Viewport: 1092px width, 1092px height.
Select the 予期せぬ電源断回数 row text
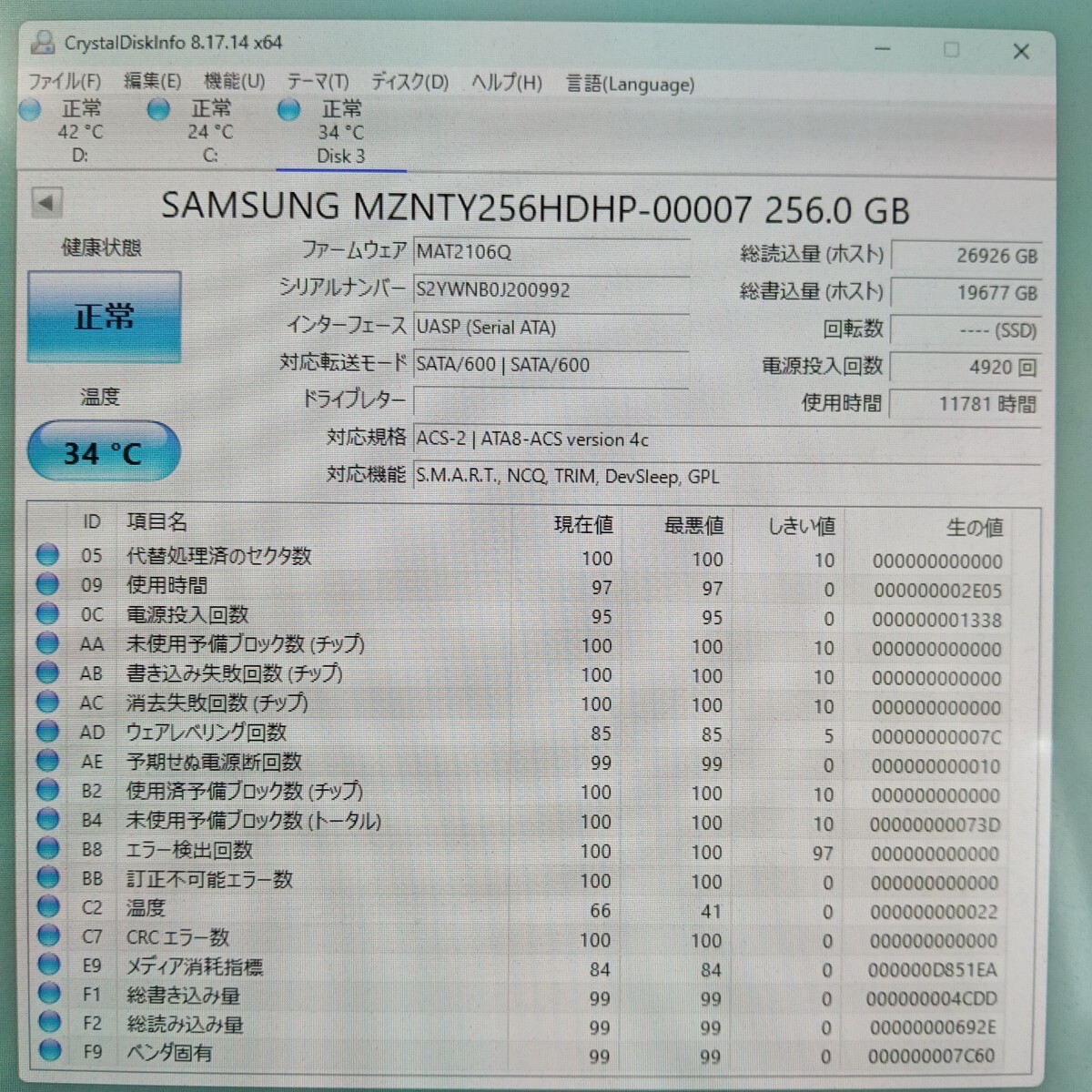(214, 761)
